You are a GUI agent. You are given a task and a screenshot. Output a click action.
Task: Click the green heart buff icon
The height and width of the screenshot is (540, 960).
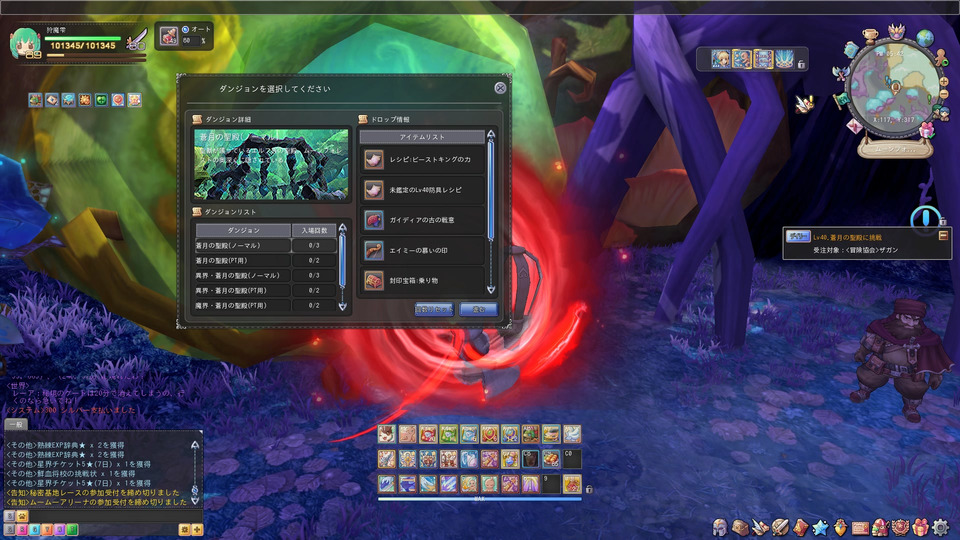coord(101,100)
